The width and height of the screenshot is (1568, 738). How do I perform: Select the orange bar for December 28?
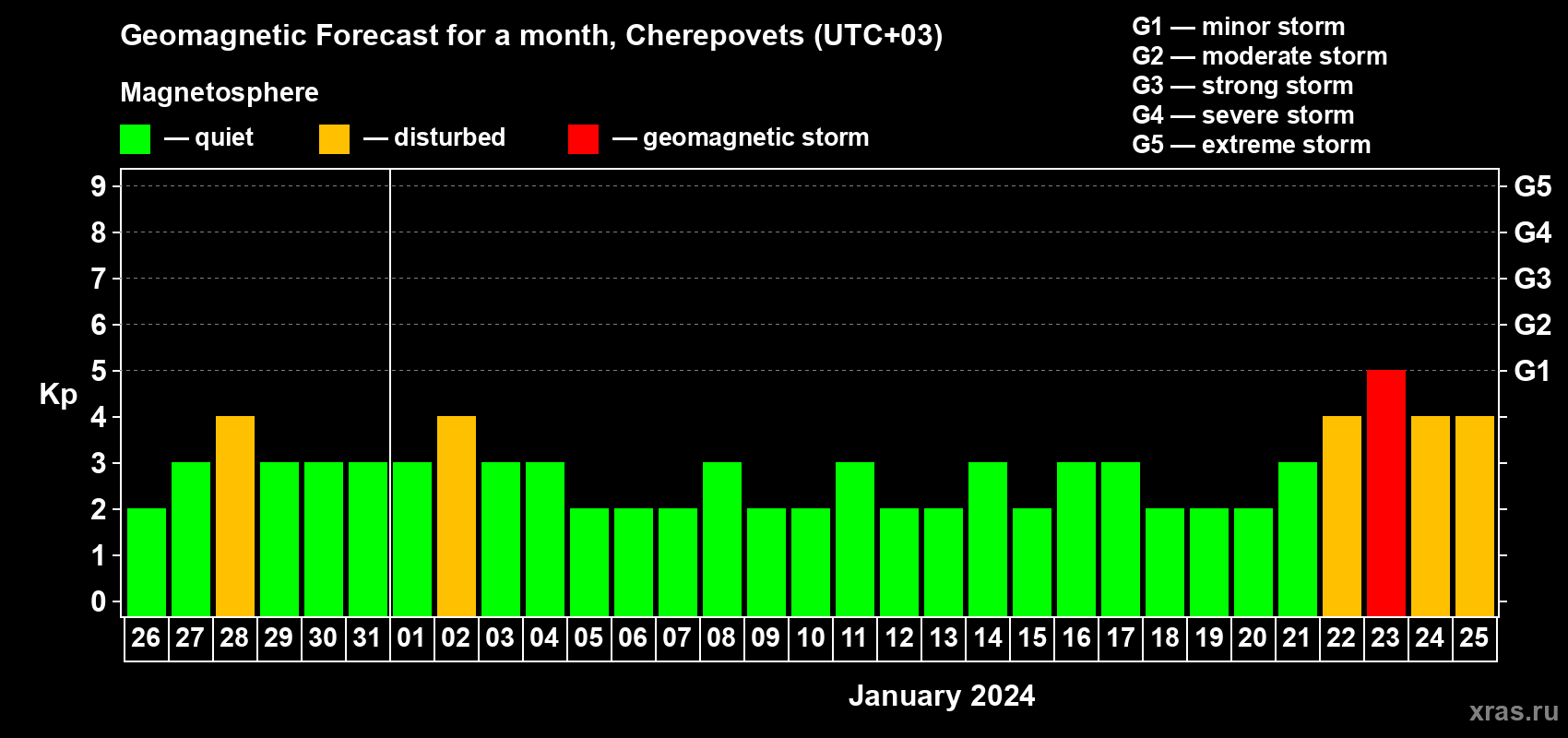point(235,516)
